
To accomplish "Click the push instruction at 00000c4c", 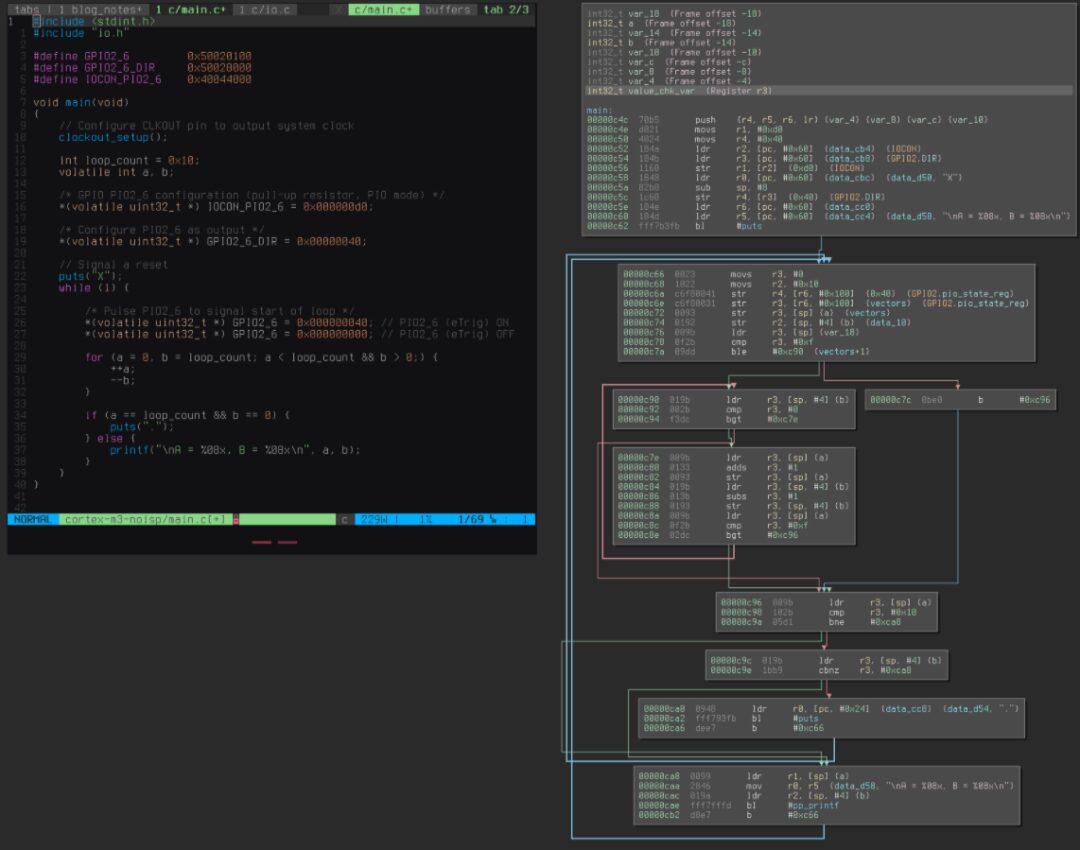I will tap(787, 120).
